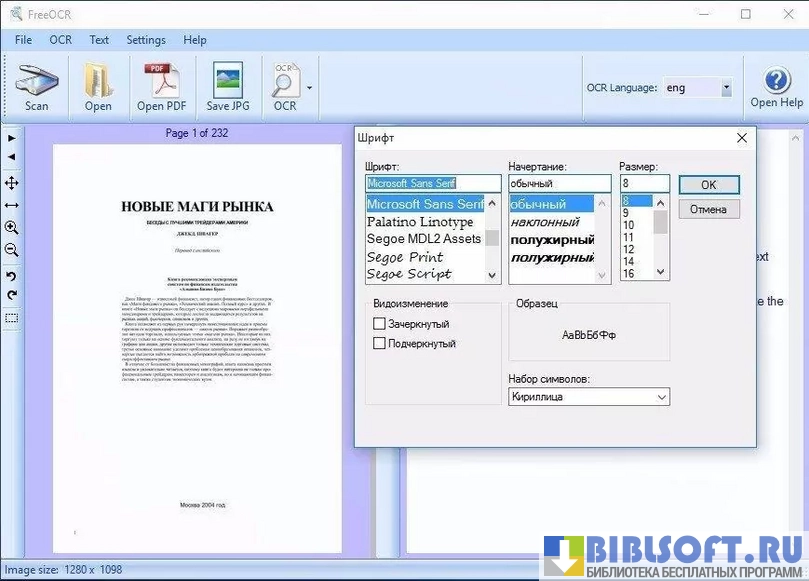Select Palatino Linotype in font list
This screenshot has width=809, height=581.
[420, 222]
